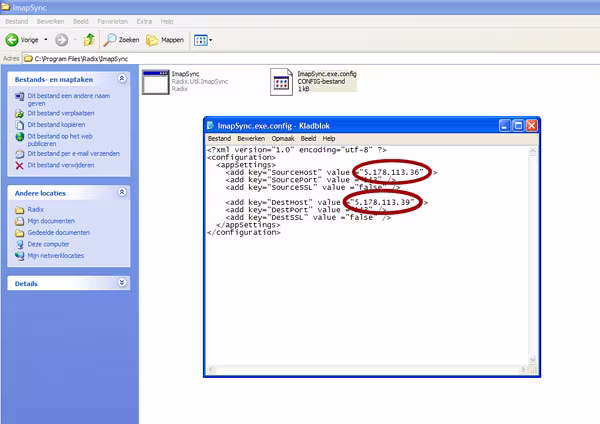Click 'Dit bestand per e-mail verzenden'
The height and width of the screenshot is (424, 600).
click(x=73, y=153)
